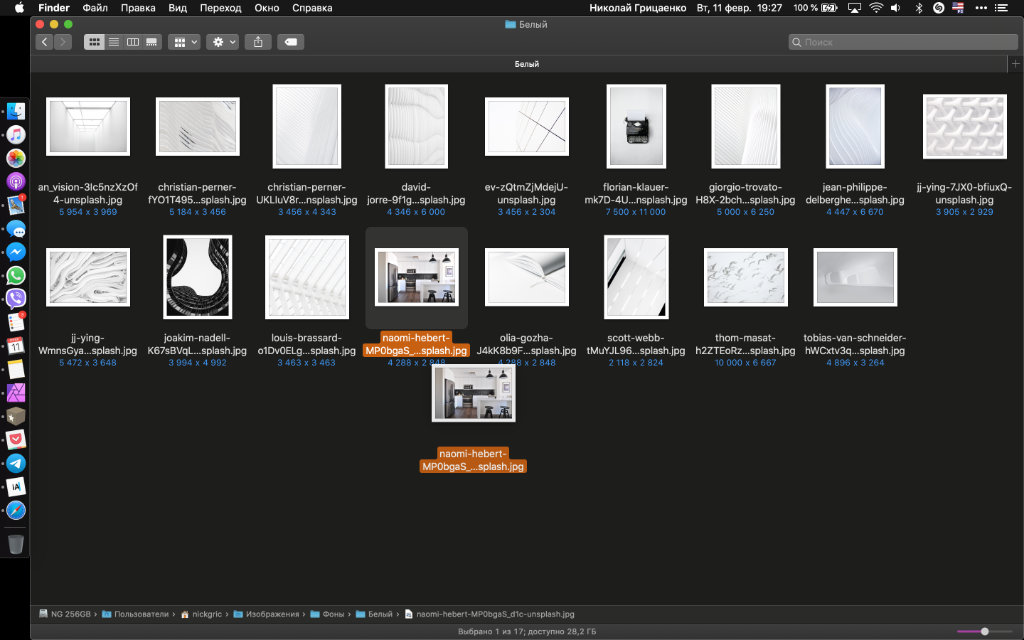1024x640 pixels.
Task: Select icon view mode toggle
Action: pos(95,42)
